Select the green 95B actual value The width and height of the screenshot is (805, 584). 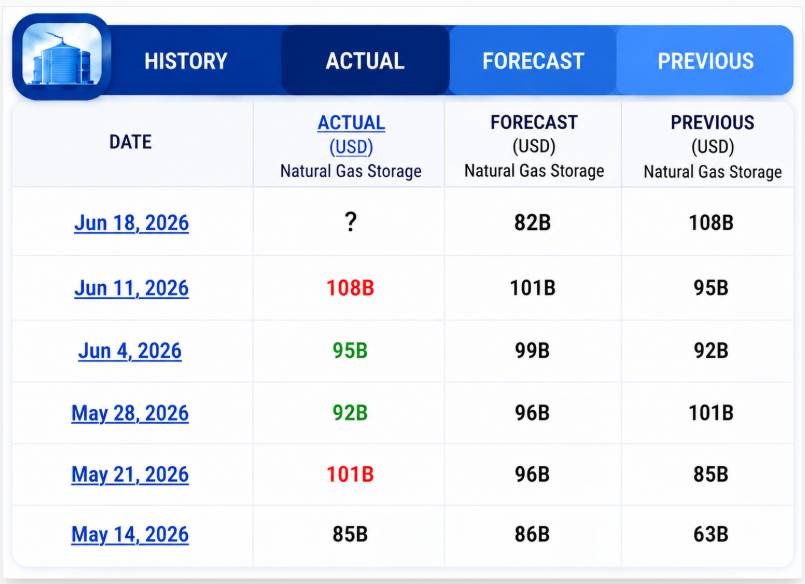coord(350,351)
